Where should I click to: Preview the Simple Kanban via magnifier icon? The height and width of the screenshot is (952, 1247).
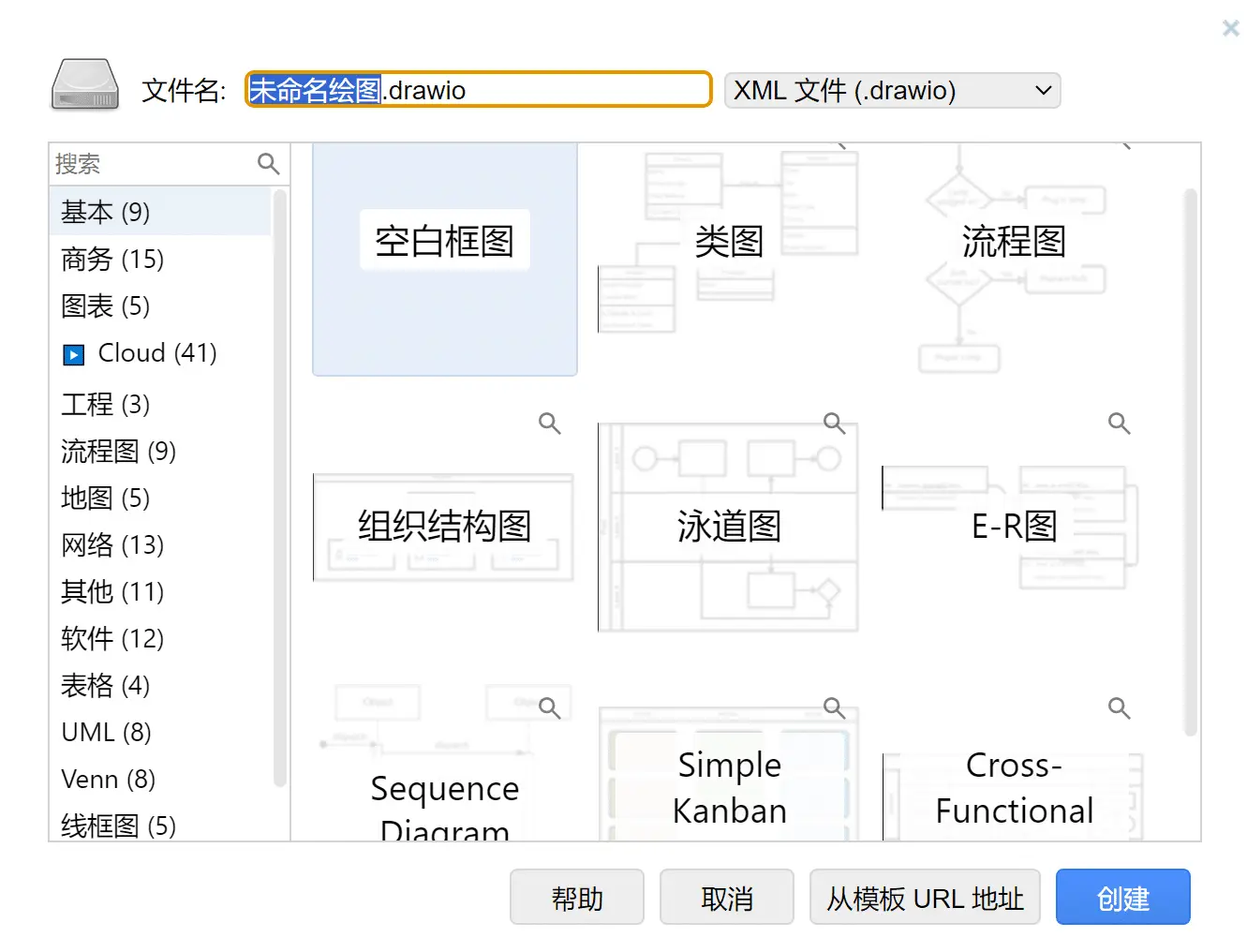(834, 708)
